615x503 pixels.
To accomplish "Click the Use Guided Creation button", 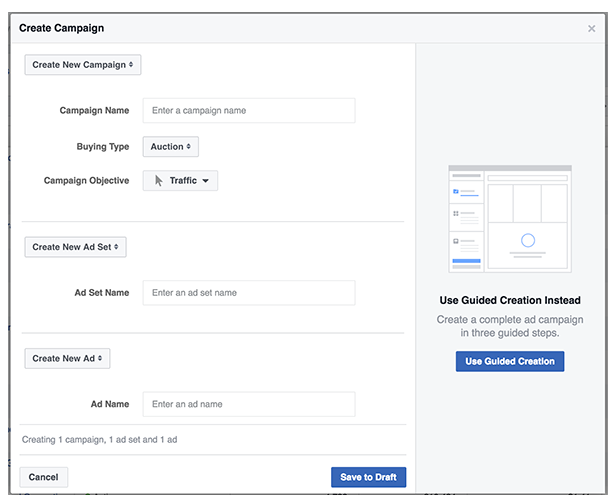I will (x=510, y=361).
